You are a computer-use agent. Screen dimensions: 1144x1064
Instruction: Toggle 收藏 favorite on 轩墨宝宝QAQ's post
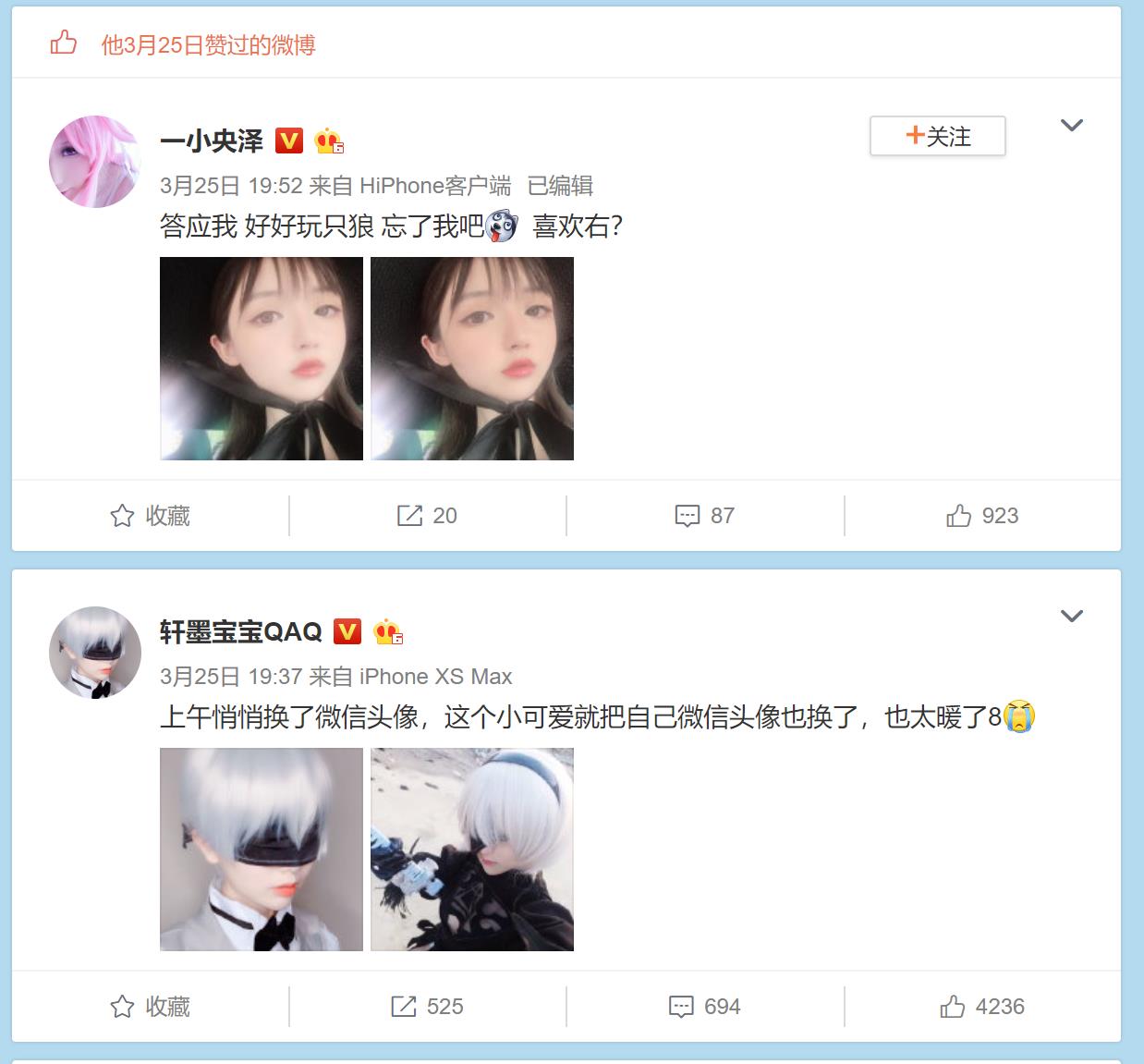point(150,1007)
